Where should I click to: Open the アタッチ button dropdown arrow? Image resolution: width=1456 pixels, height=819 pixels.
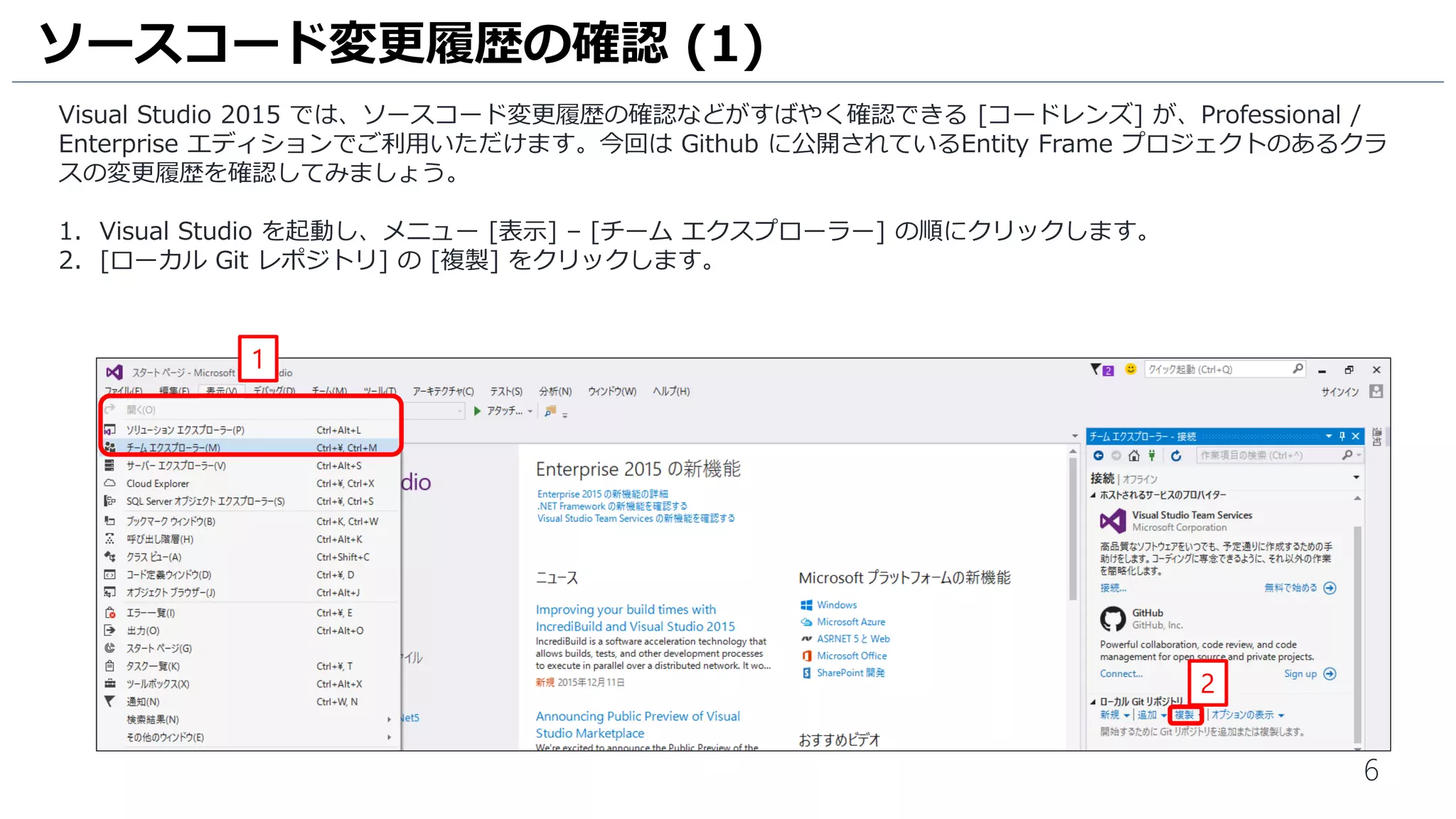530,412
